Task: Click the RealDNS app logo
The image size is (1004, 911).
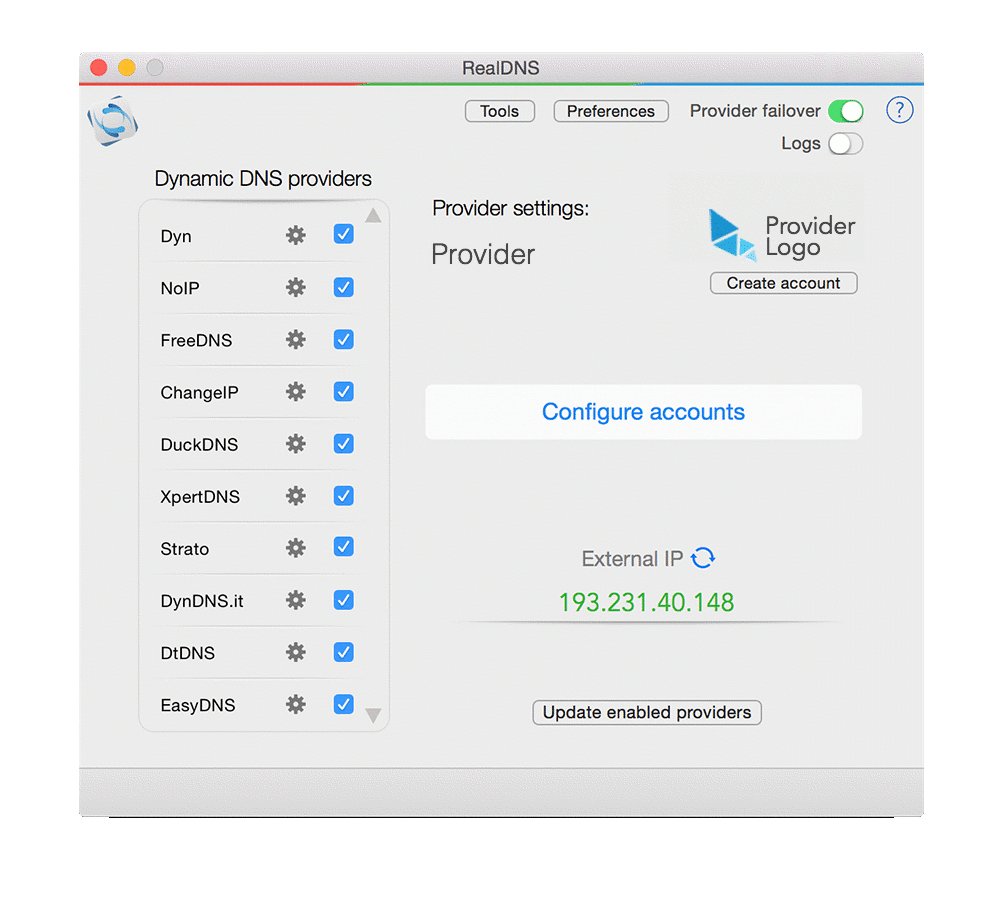Action: pyautogui.click(x=112, y=121)
